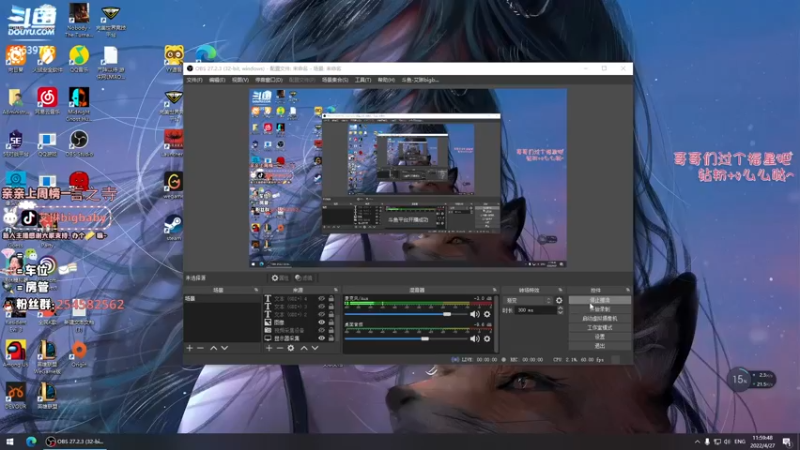Move selected source down with arrow
This screenshot has width=800, height=450.
click(315, 348)
